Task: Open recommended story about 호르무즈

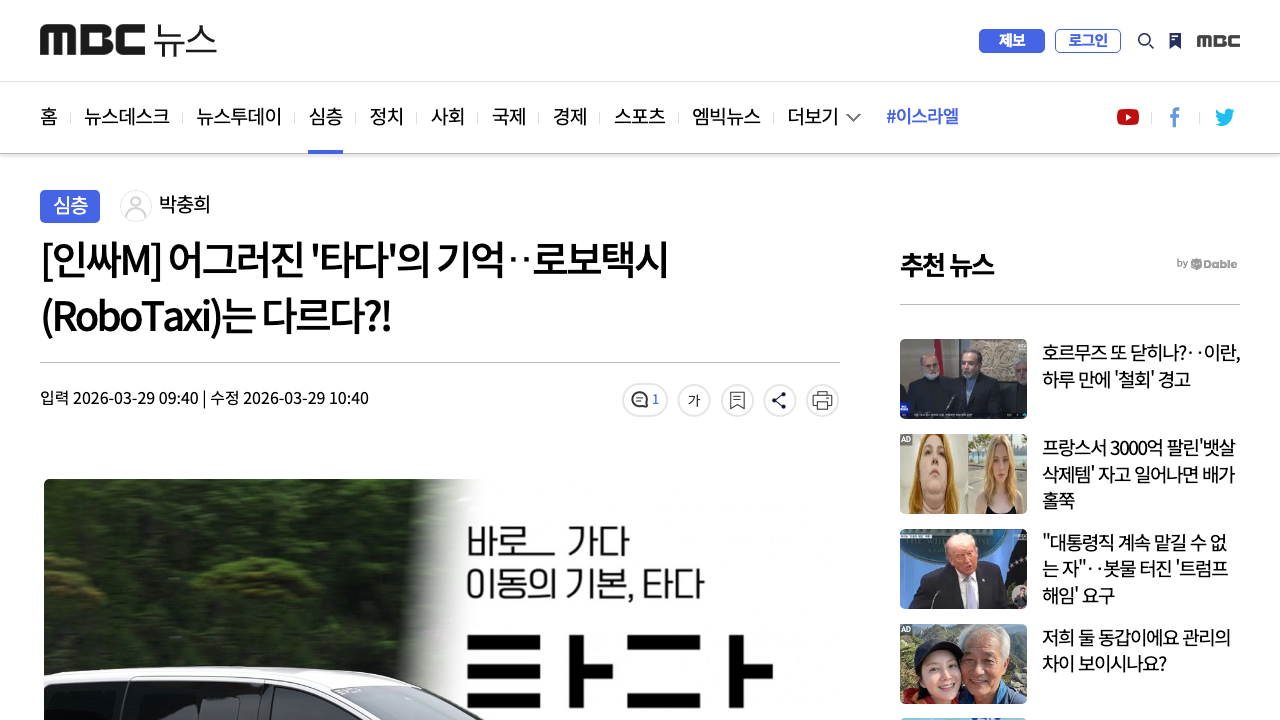Action: click(1141, 366)
